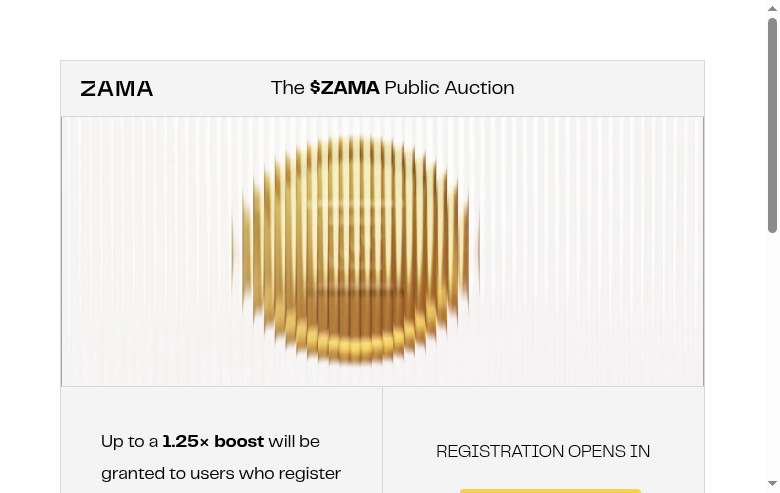This screenshot has width=780, height=493.
Task: Click the word "The" in the header title
Action: (288, 88)
